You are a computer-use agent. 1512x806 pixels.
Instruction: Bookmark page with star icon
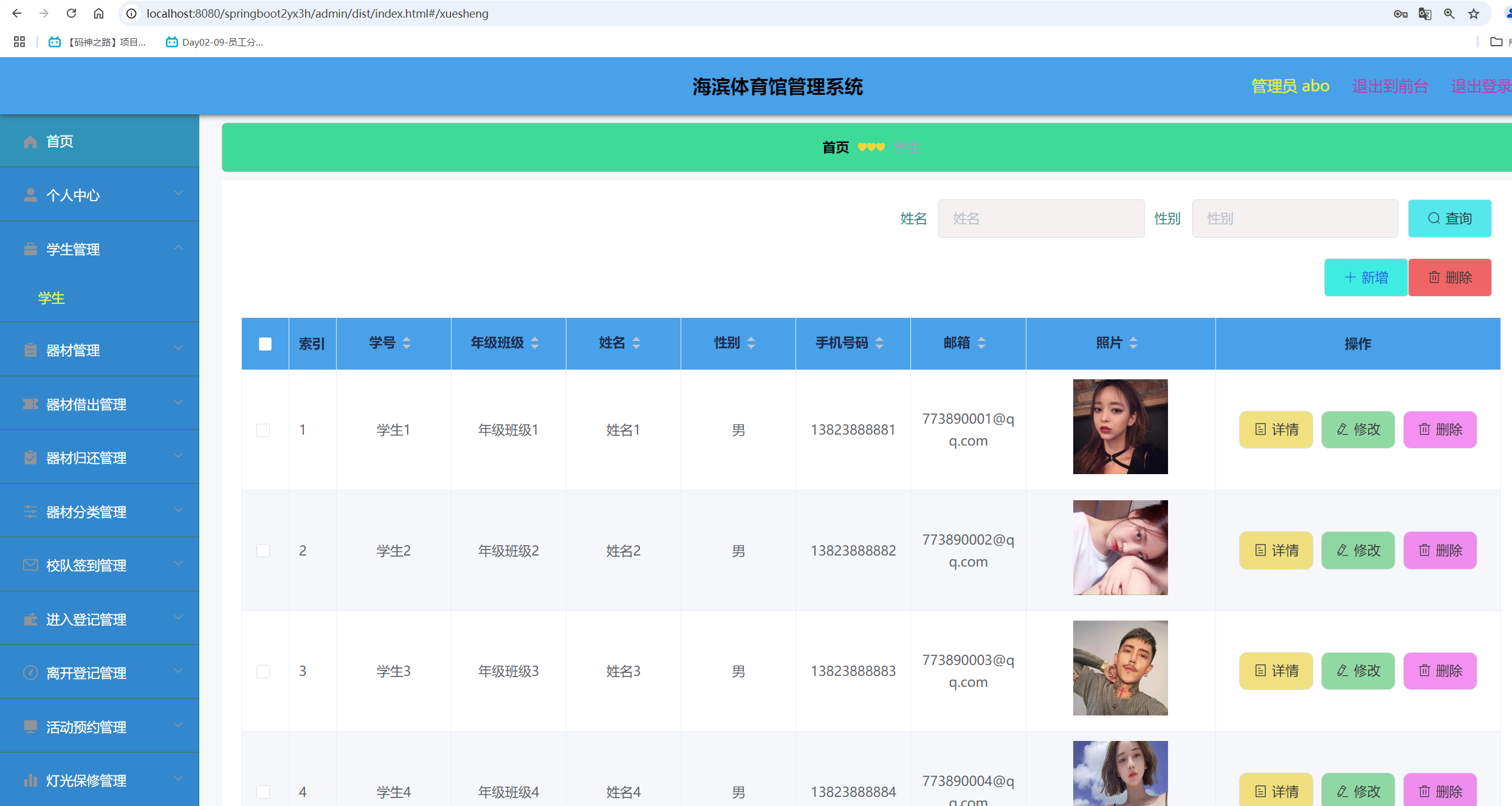click(1474, 13)
